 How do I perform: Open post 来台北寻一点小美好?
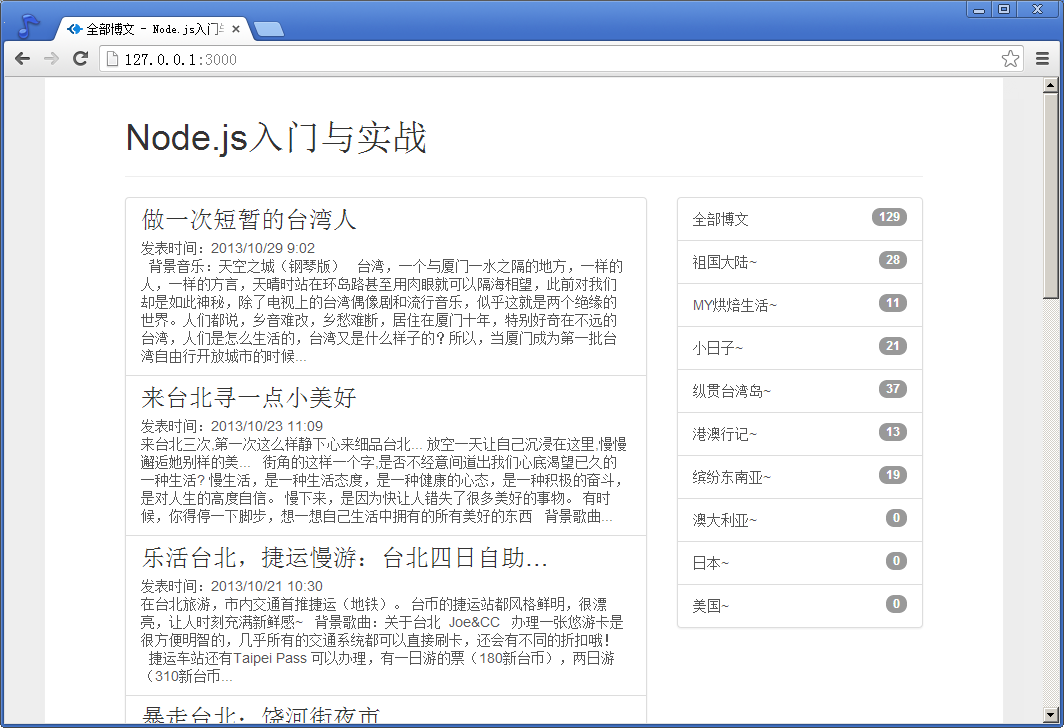click(x=249, y=398)
